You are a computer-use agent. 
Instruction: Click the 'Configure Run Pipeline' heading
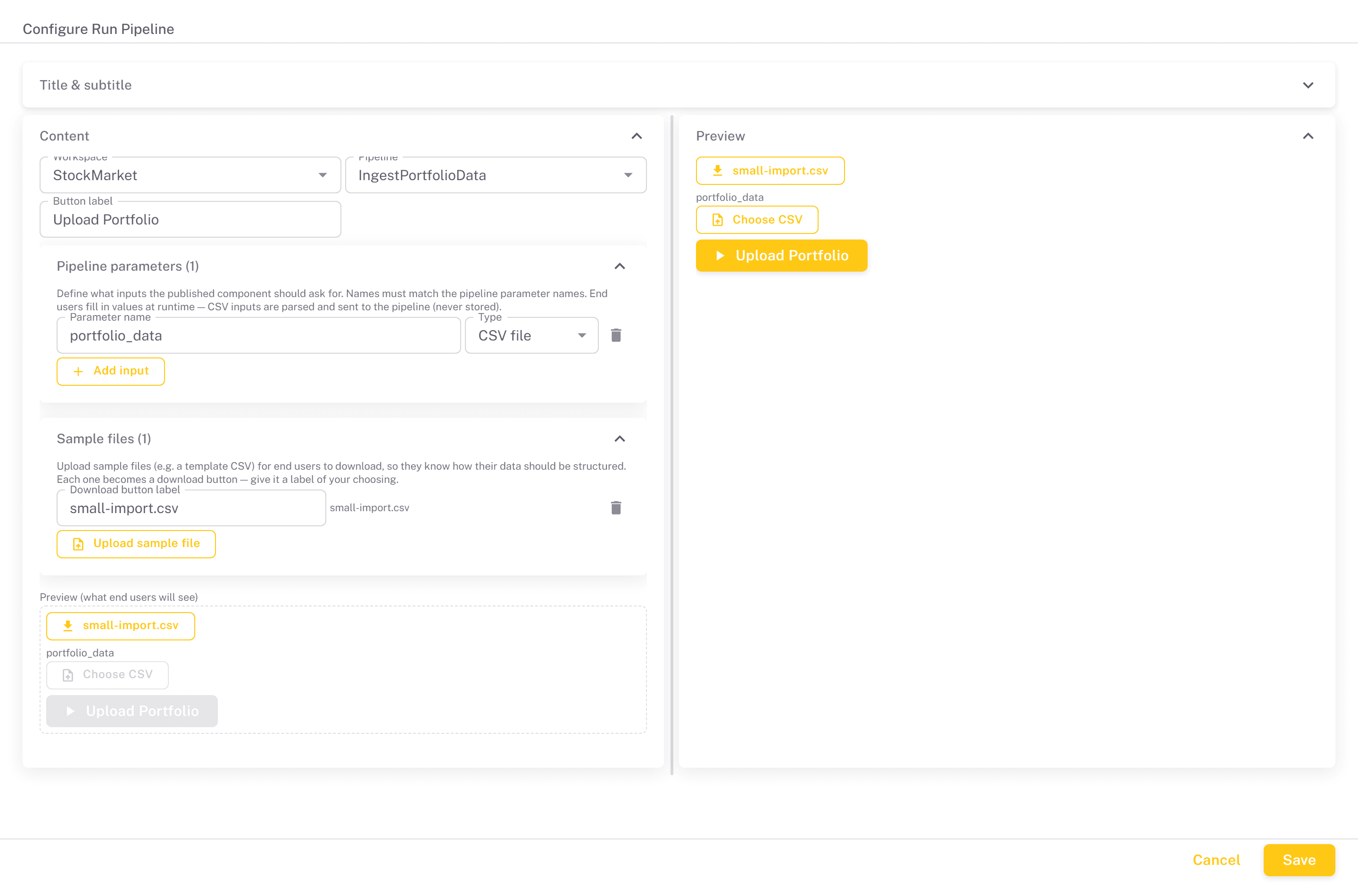tap(98, 29)
